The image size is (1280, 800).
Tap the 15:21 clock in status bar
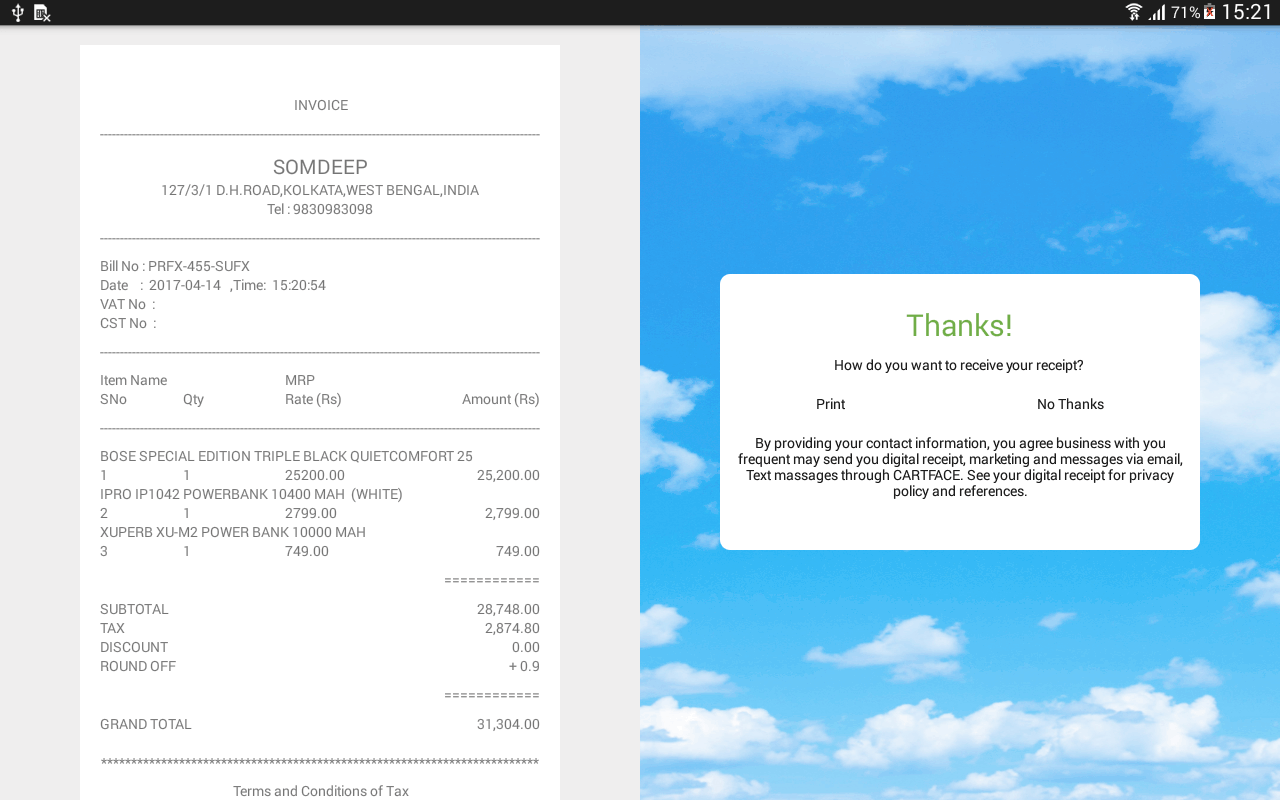[x=1247, y=12]
